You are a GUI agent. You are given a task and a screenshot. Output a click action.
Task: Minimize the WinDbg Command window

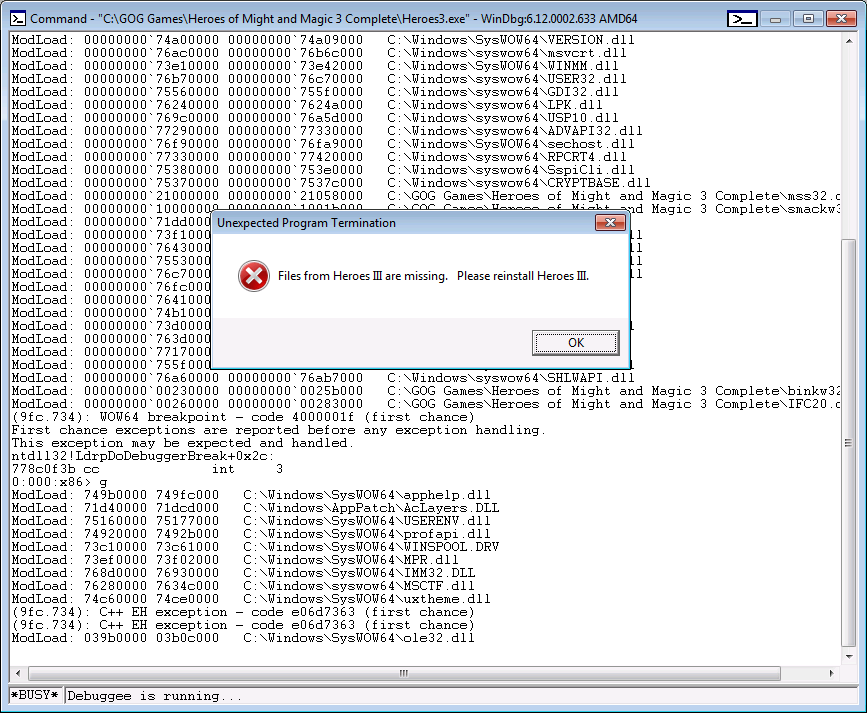click(775, 19)
